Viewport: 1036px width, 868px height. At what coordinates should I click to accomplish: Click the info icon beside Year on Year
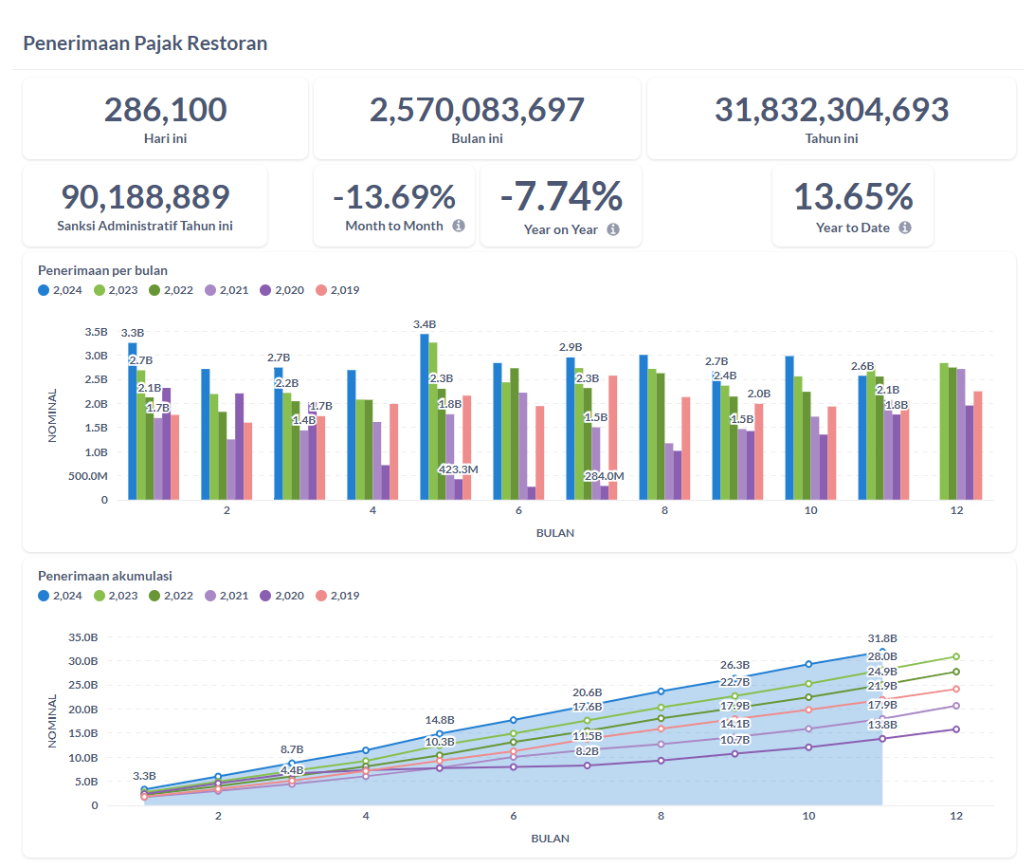point(613,229)
